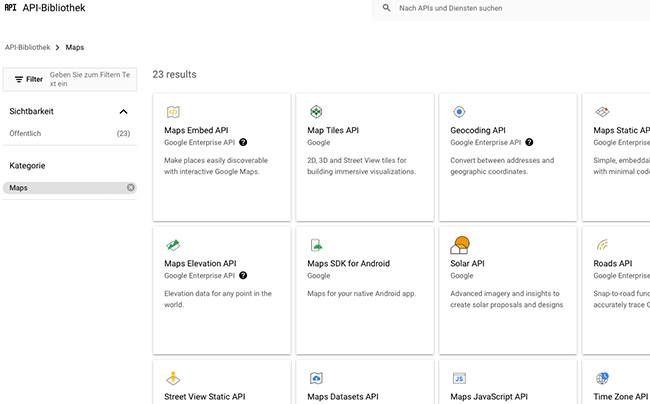
Task: Open the Maps Embed API title
Action: [196, 130]
